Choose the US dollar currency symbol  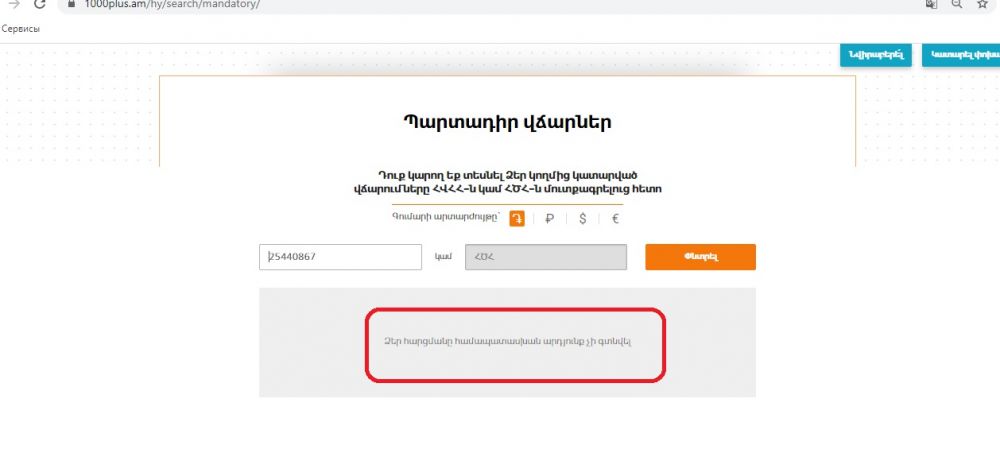[x=583, y=219]
